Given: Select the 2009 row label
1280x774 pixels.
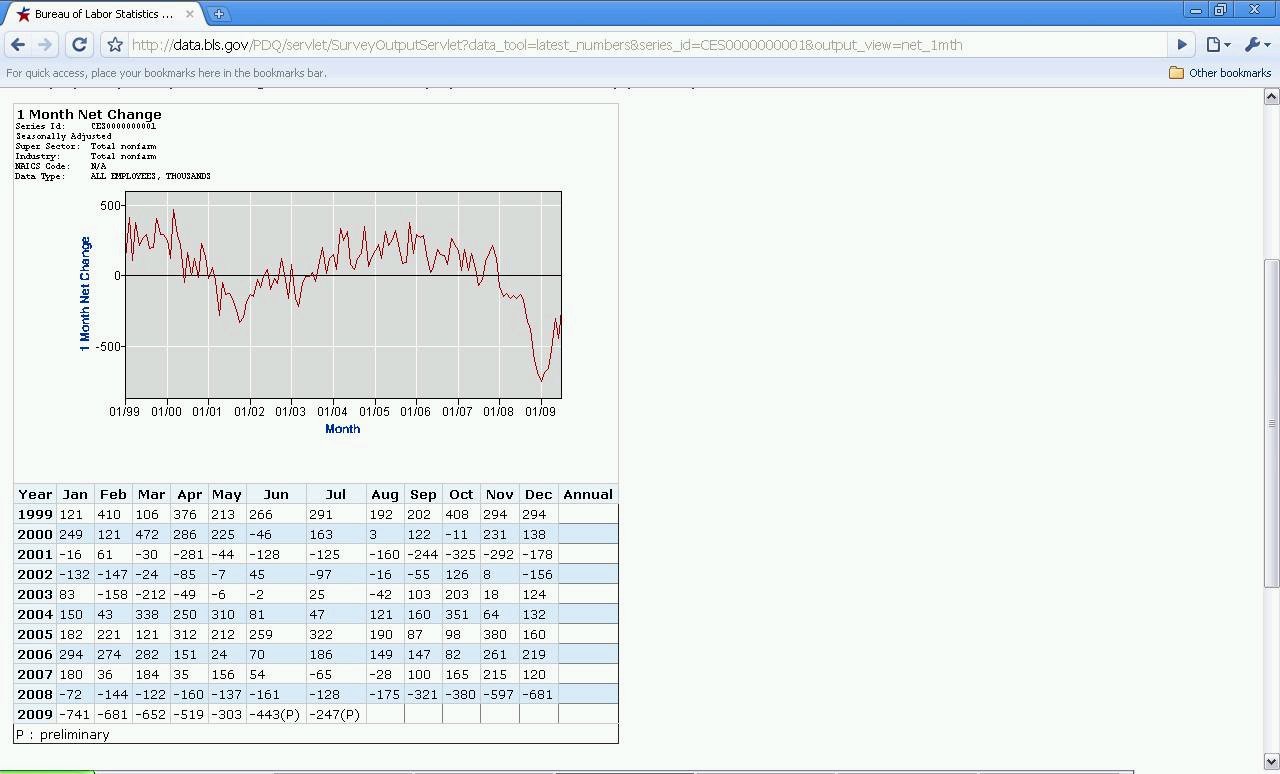Looking at the screenshot, I should [x=35, y=714].
